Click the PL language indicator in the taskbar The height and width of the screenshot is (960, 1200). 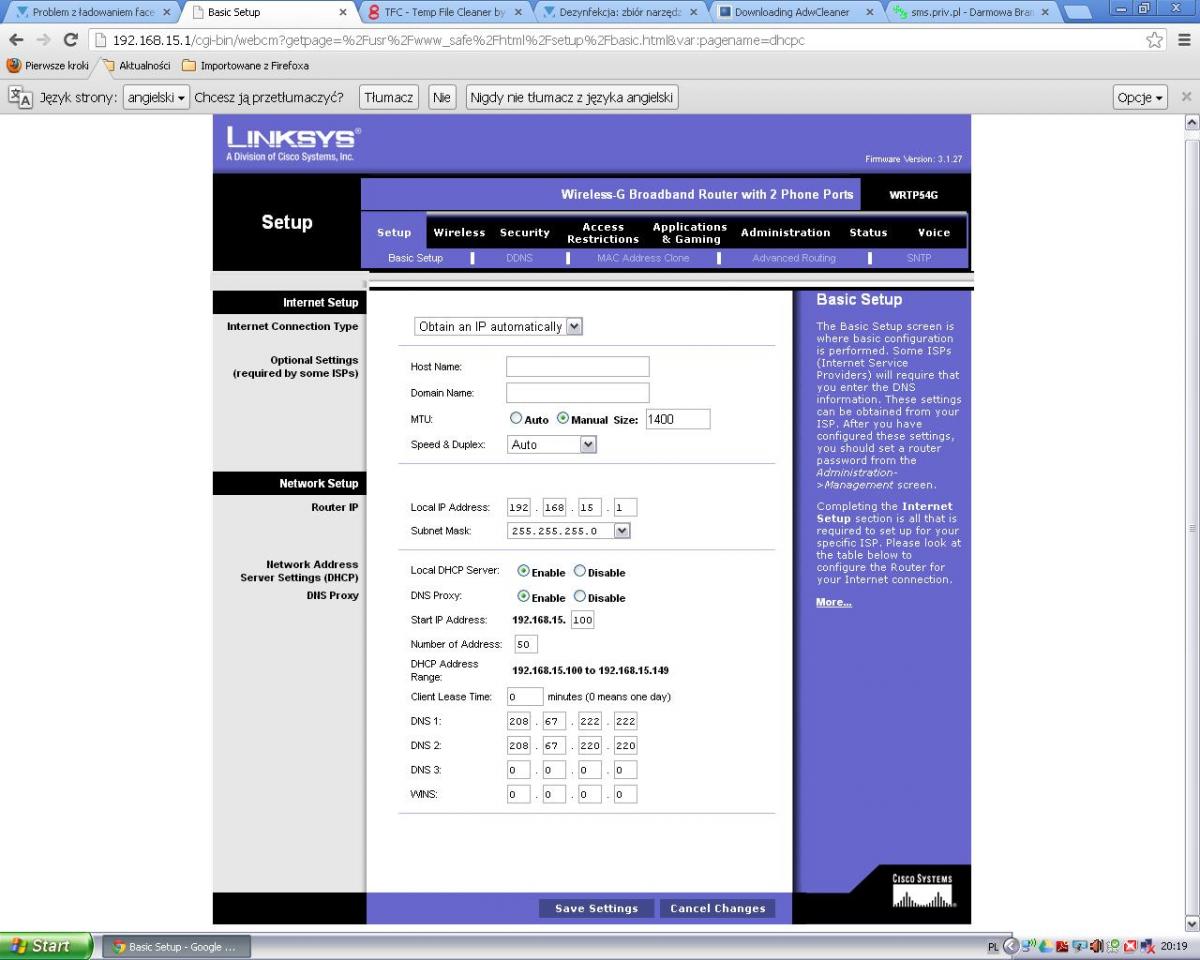(x=993, y=946)
